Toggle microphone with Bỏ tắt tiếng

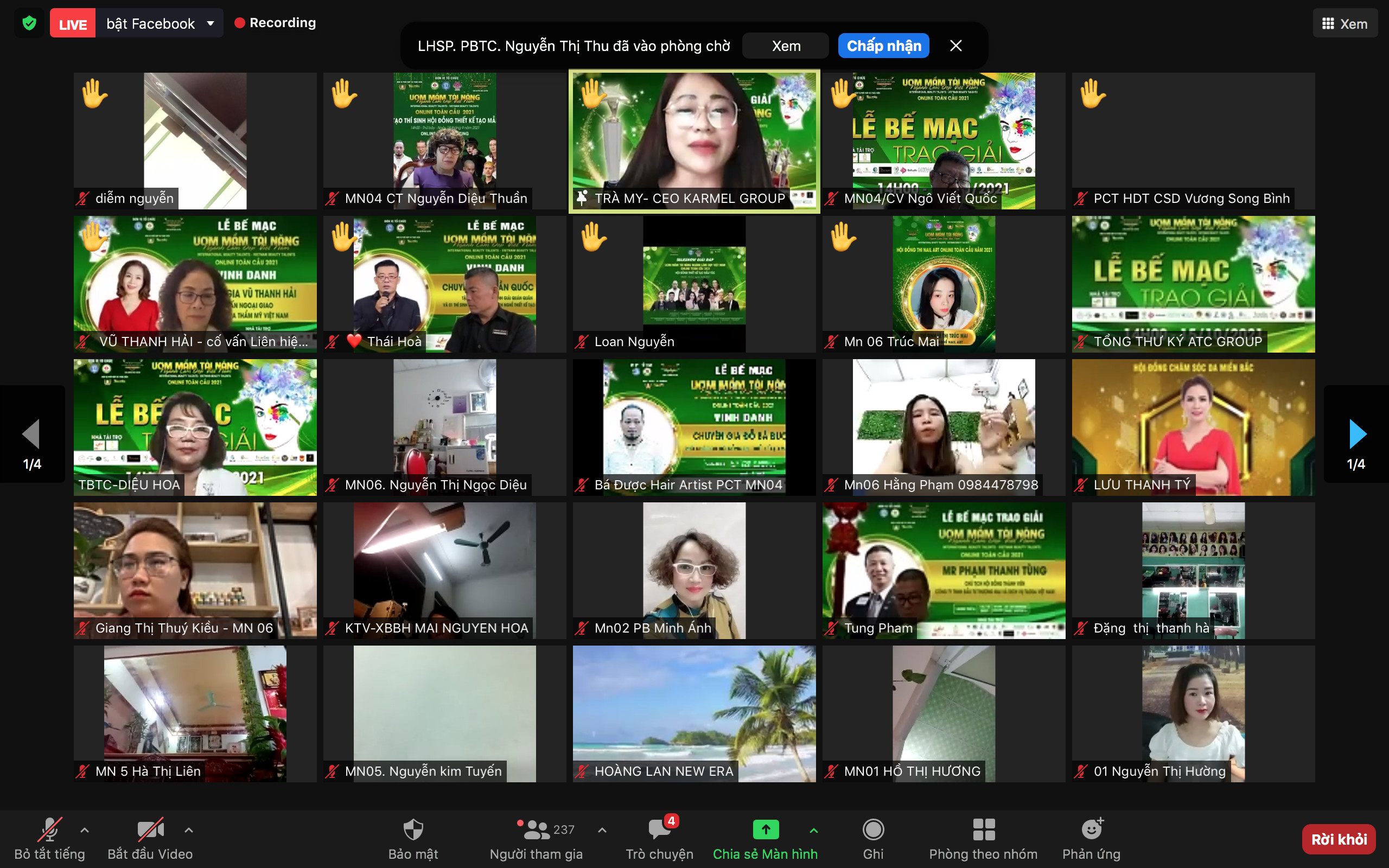(x=50, y=839)
